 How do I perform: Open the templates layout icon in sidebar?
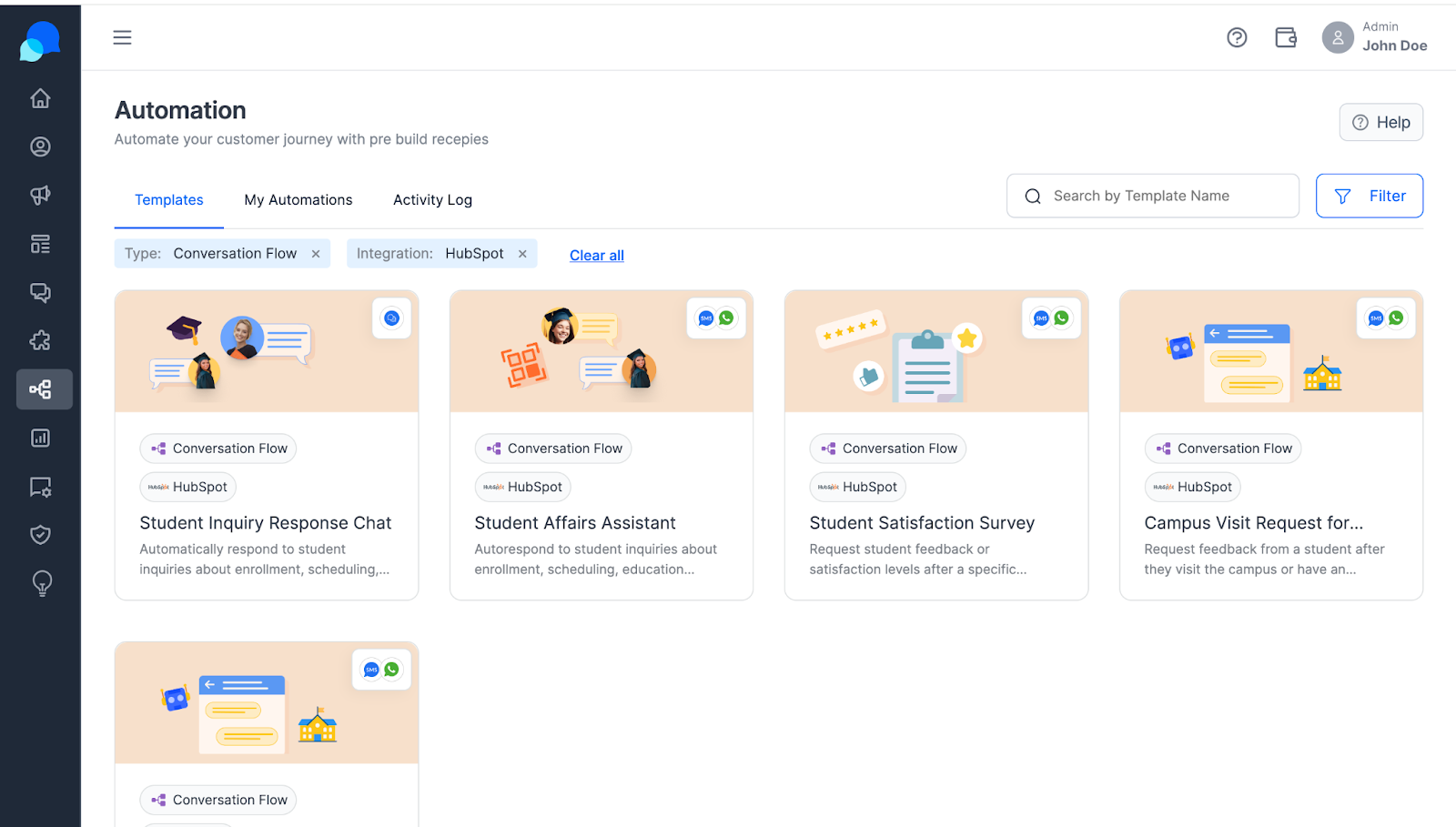click(40, 244)
